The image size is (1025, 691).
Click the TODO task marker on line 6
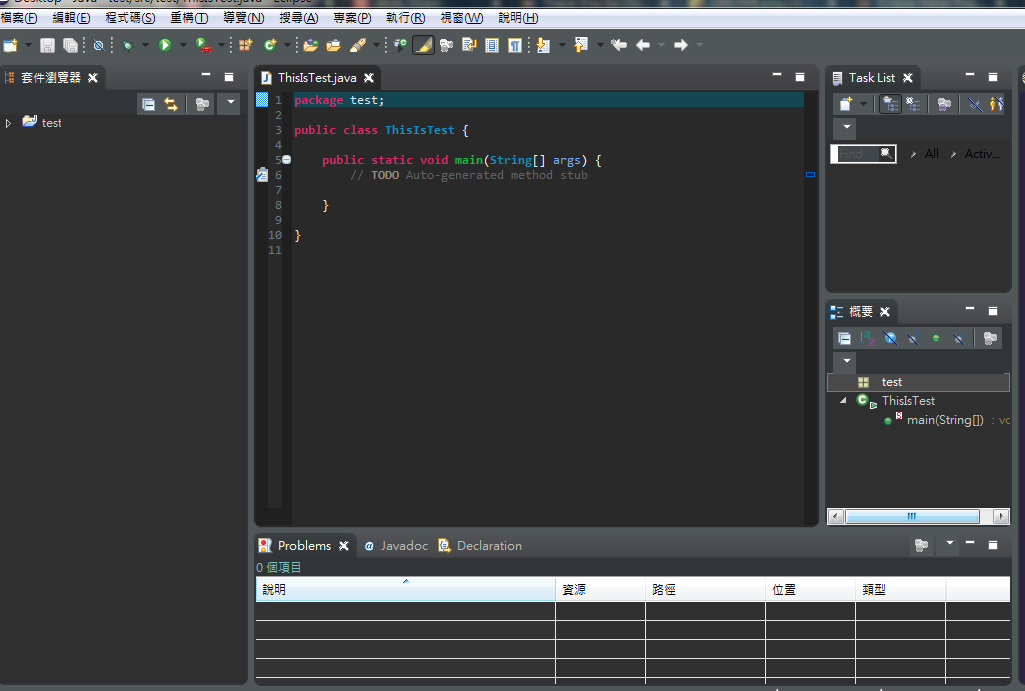coord(262,175)
